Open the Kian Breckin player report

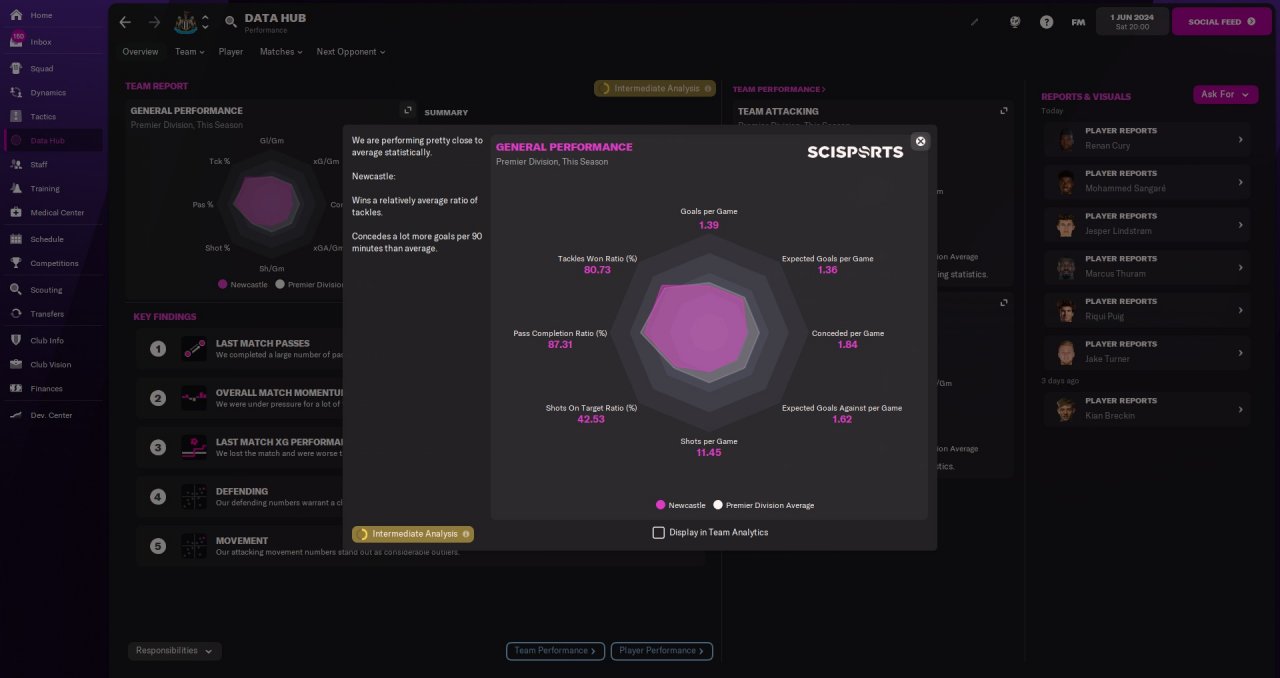coord(1146,409)
